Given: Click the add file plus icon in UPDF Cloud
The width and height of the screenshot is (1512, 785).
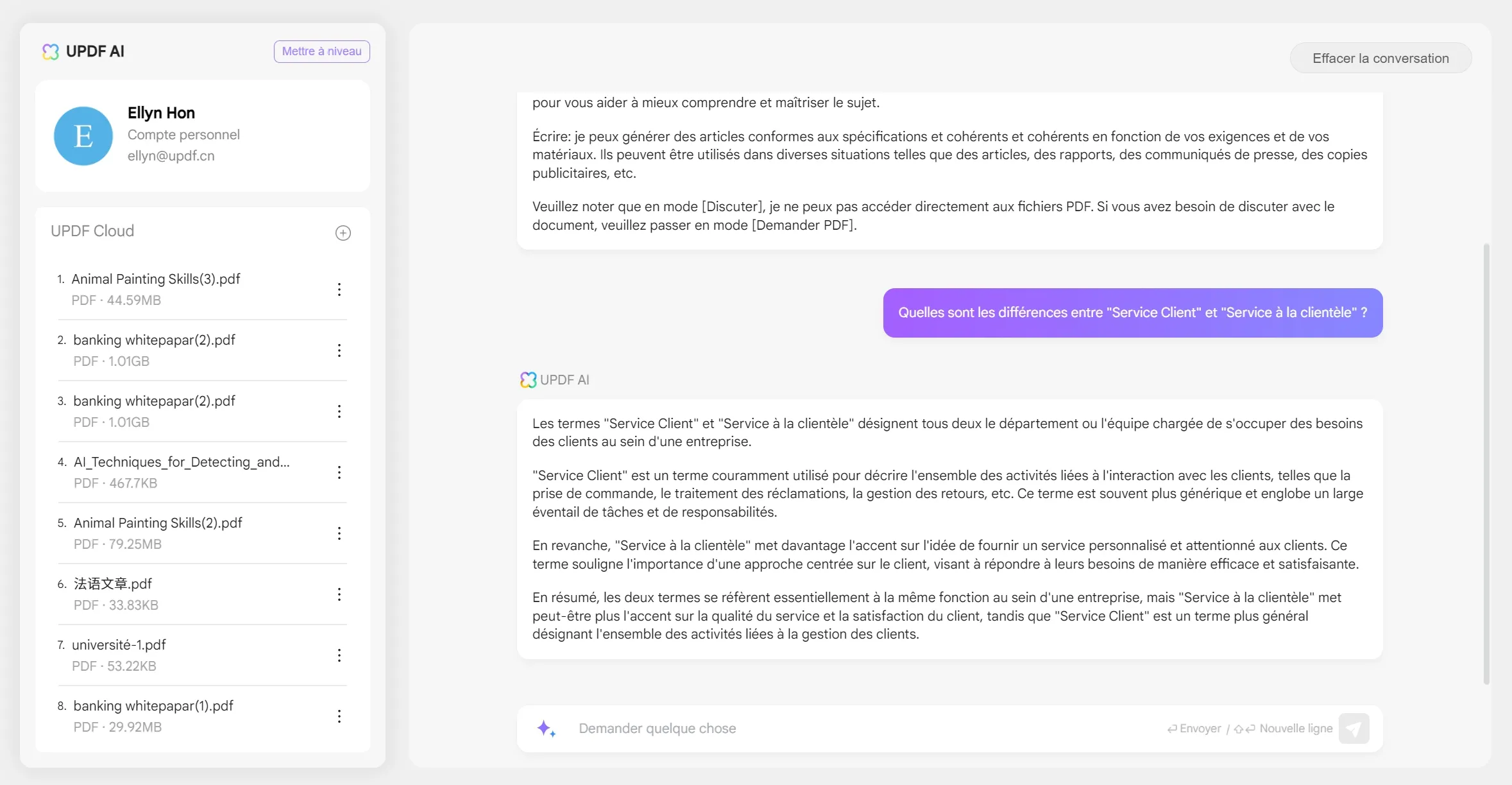Looking at the screenshot, I should [343, 233].
